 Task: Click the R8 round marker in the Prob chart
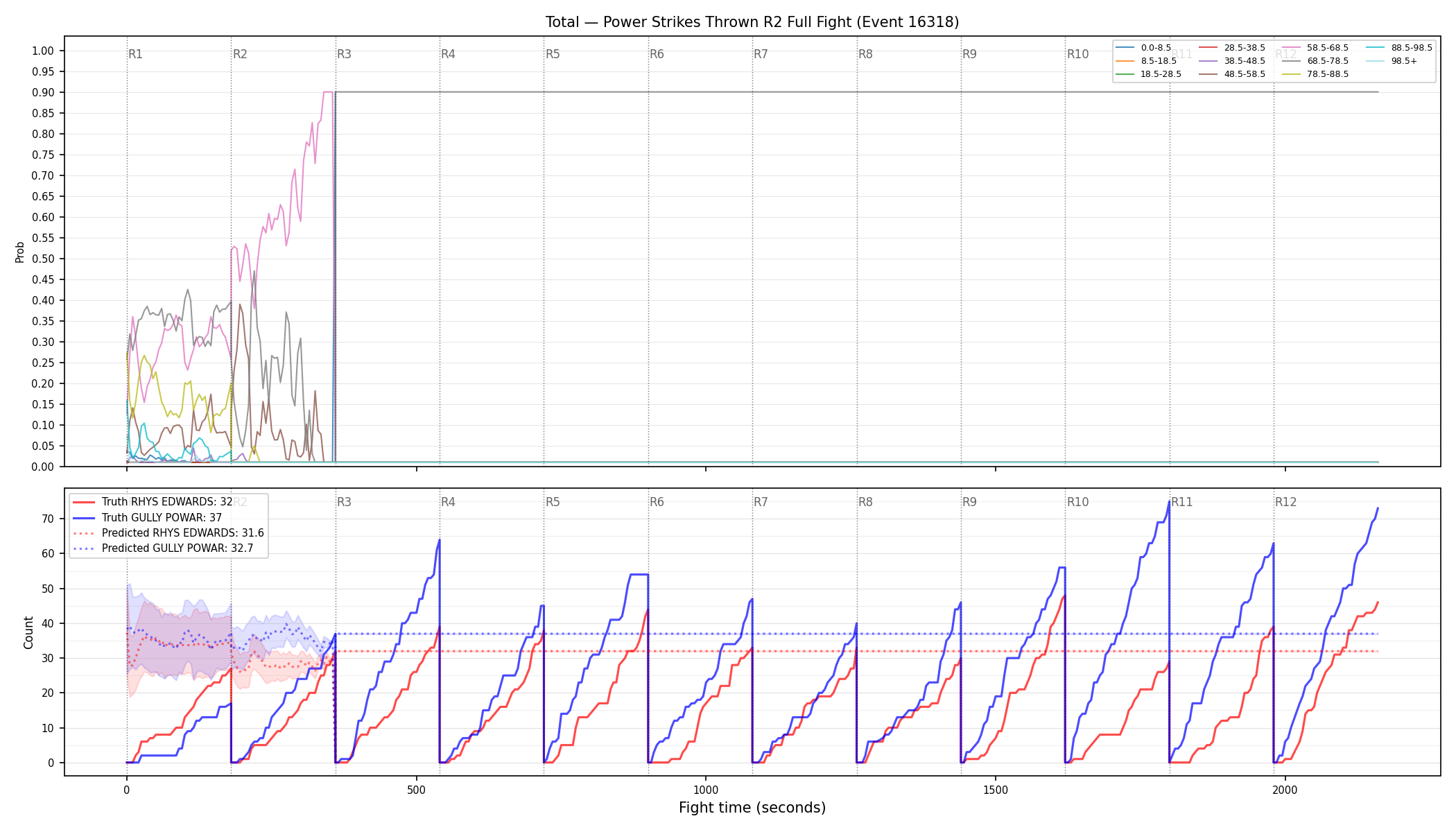[866, 54]
